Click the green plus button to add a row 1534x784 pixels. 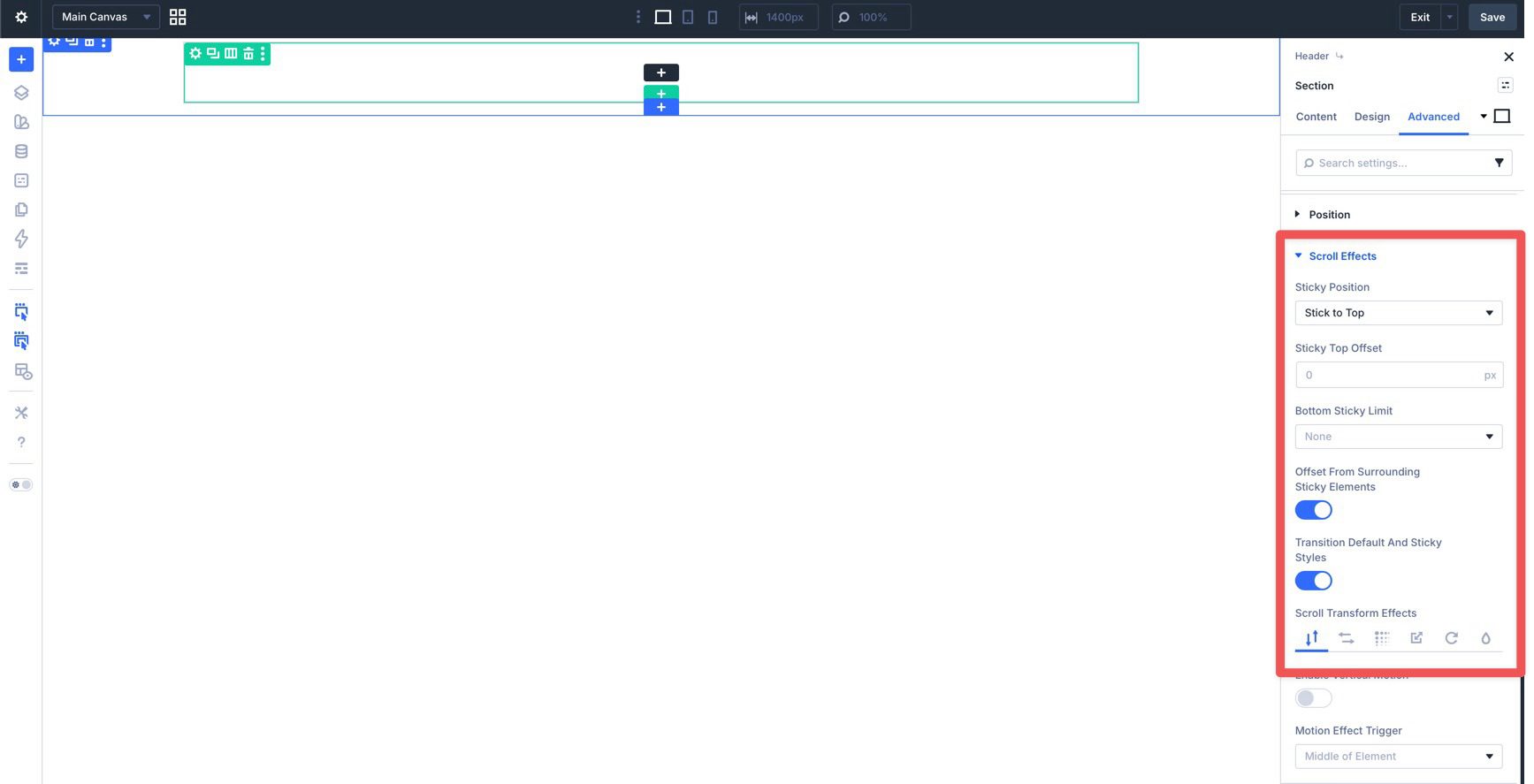(661, 93)
